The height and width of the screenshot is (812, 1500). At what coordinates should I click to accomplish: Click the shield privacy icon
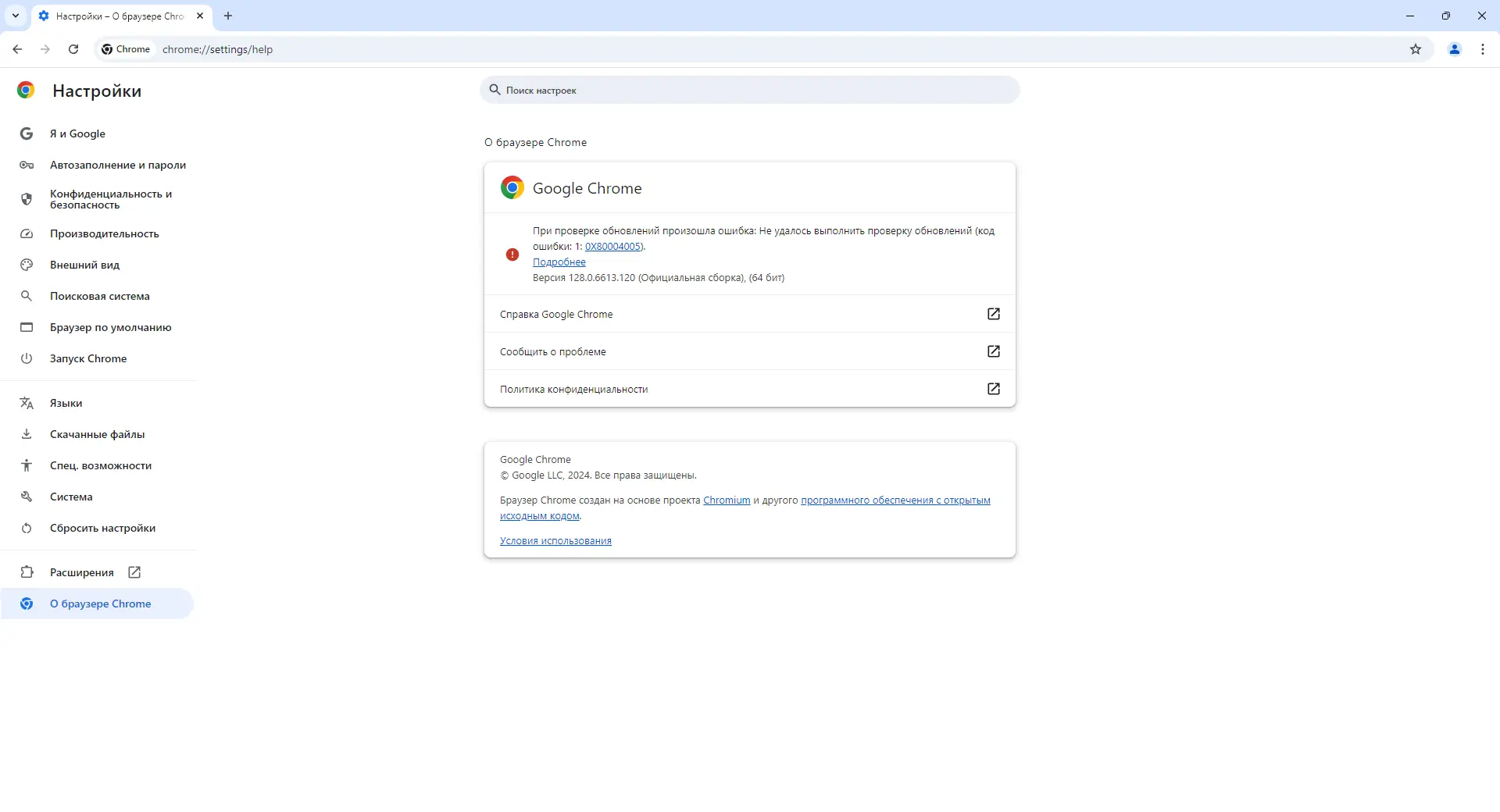pos(27,199)
